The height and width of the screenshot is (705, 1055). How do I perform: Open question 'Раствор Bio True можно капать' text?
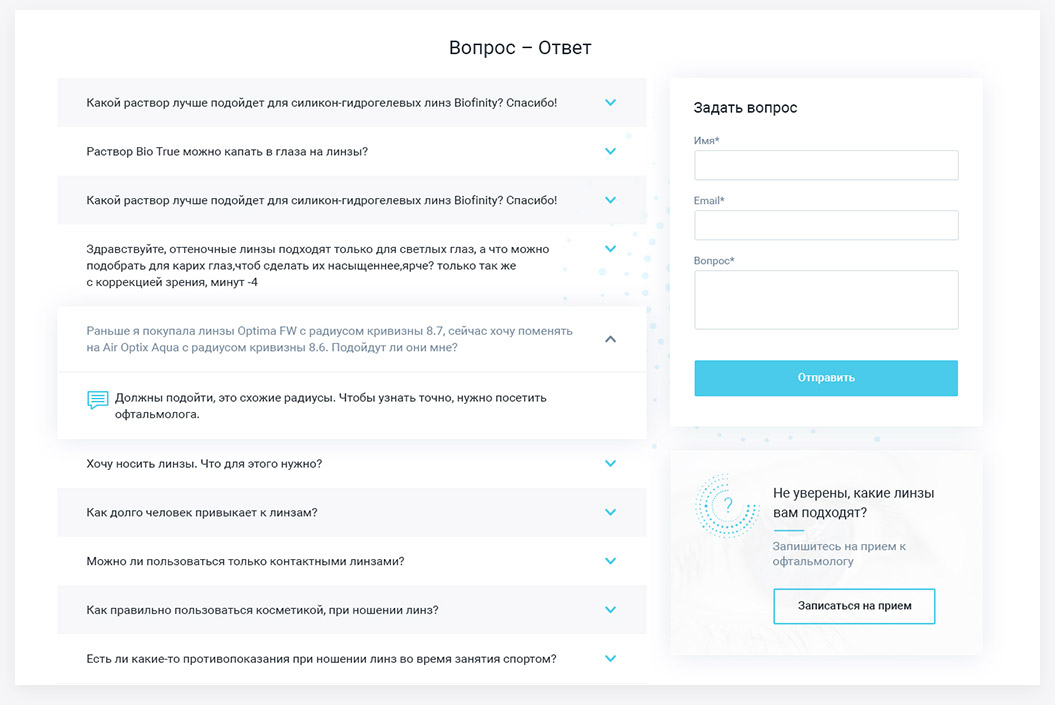tap(227, 151)
